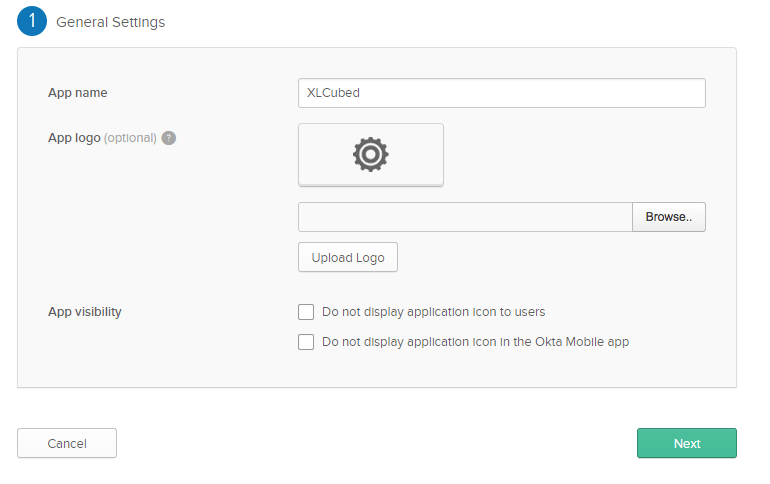This screenshot has width=770, height=484.
Task: Click the '(optional)' text beside App logo
Action: [x=130, y=138]
